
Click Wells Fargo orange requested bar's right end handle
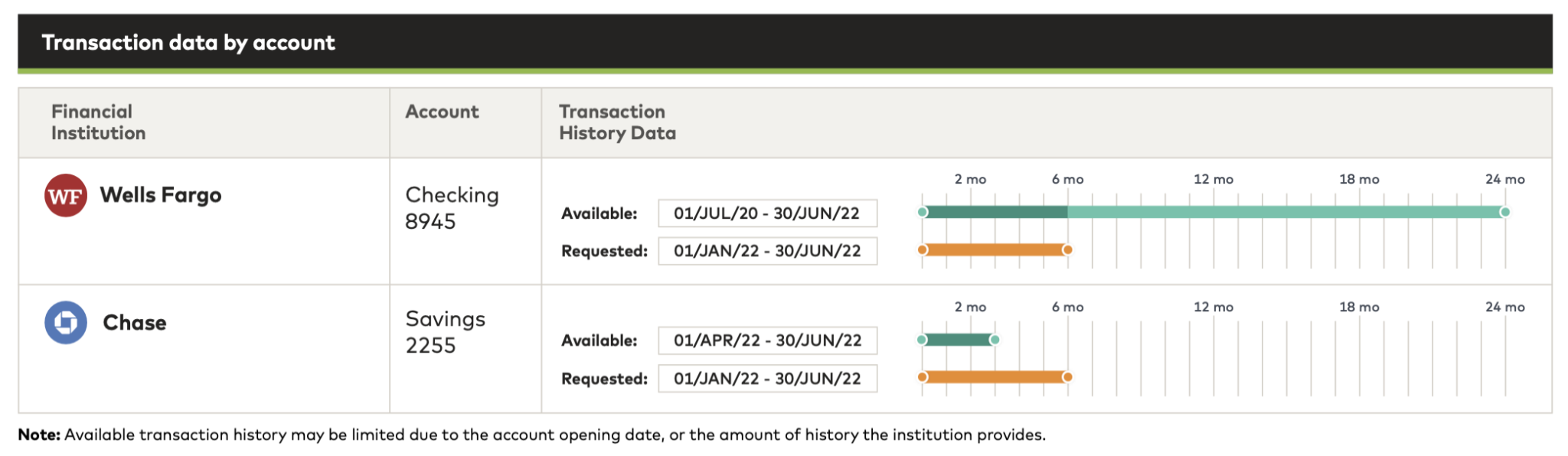[x=1067, y=249]
